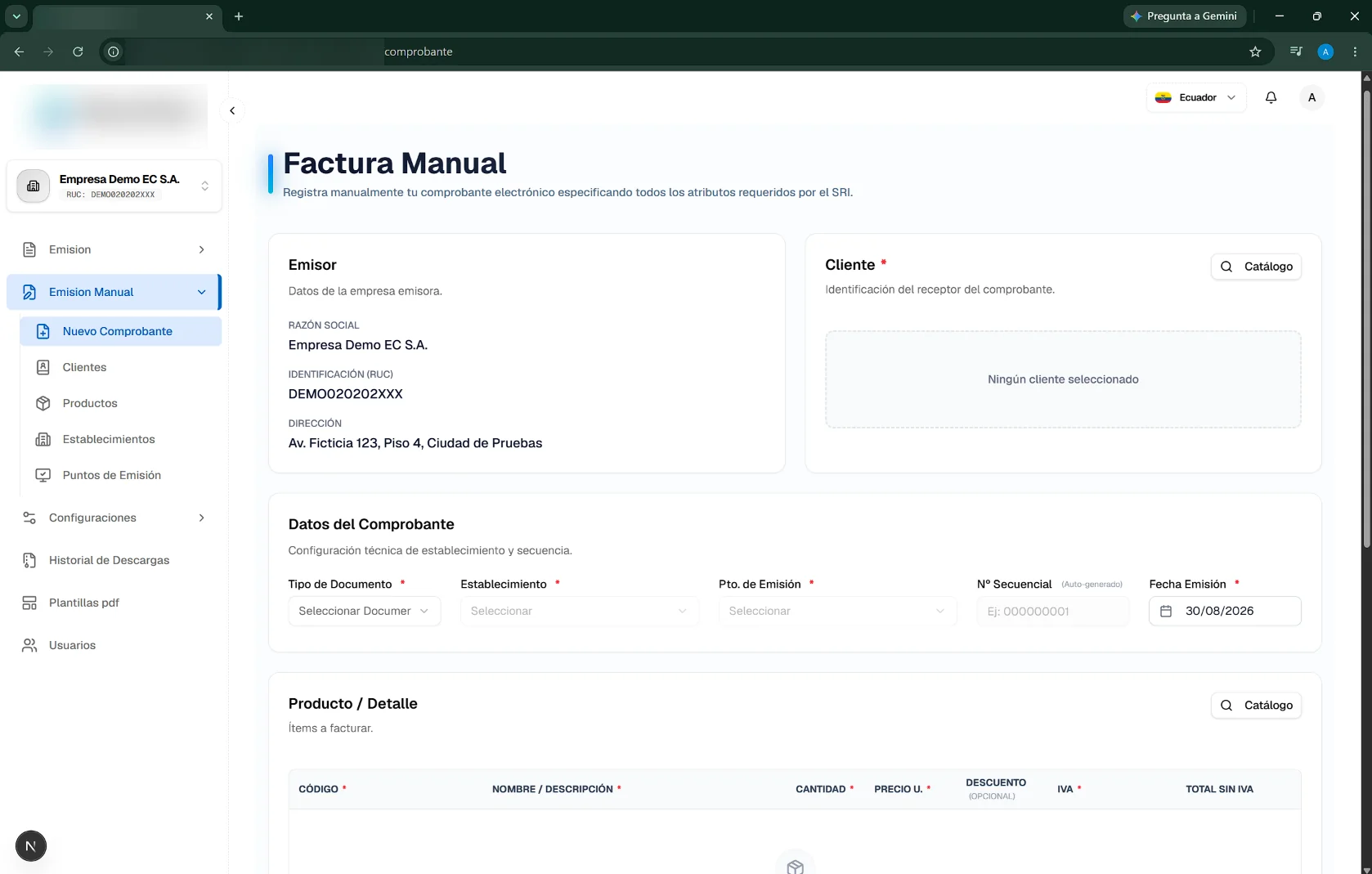This screenshot has width=1372, height=874.
Task: Click the page vertical scrollbar
Action: click(x=1366, y=319)
